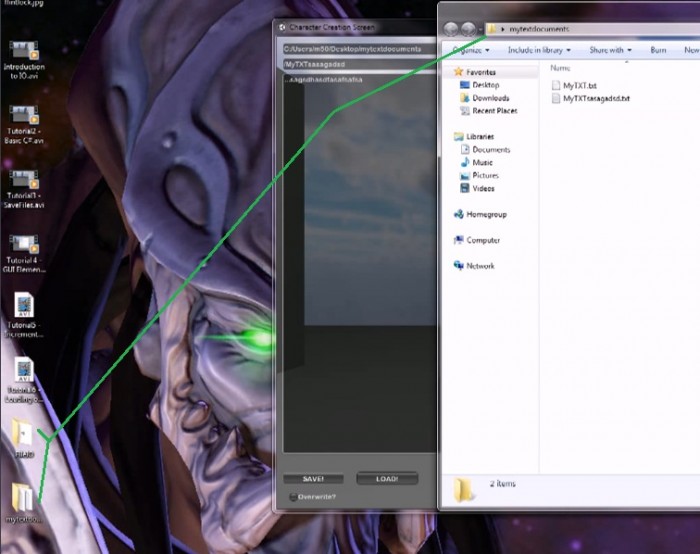700x554 pixels.
Task: Click the breadcrumb arrow before mytextdocuments
Action: (x=503, y=29)
